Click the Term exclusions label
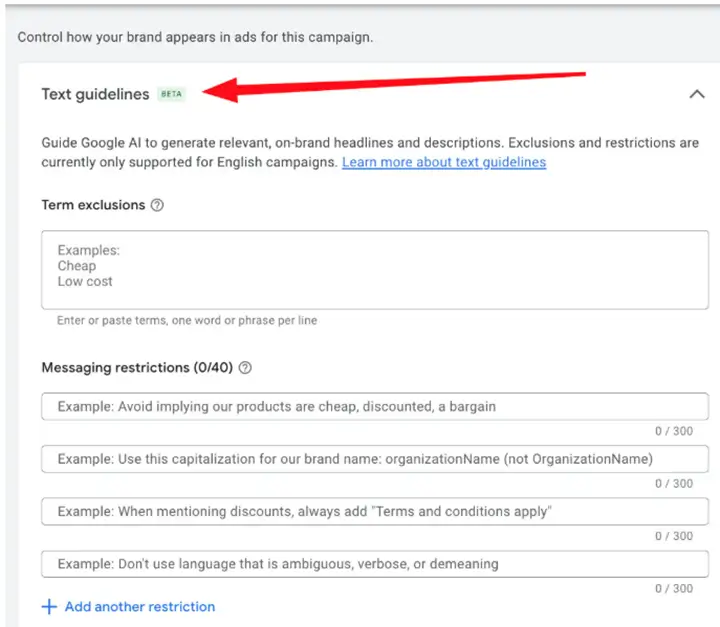Screen dimensions: 720x627 pyautogui.click(x=93, y=205)
